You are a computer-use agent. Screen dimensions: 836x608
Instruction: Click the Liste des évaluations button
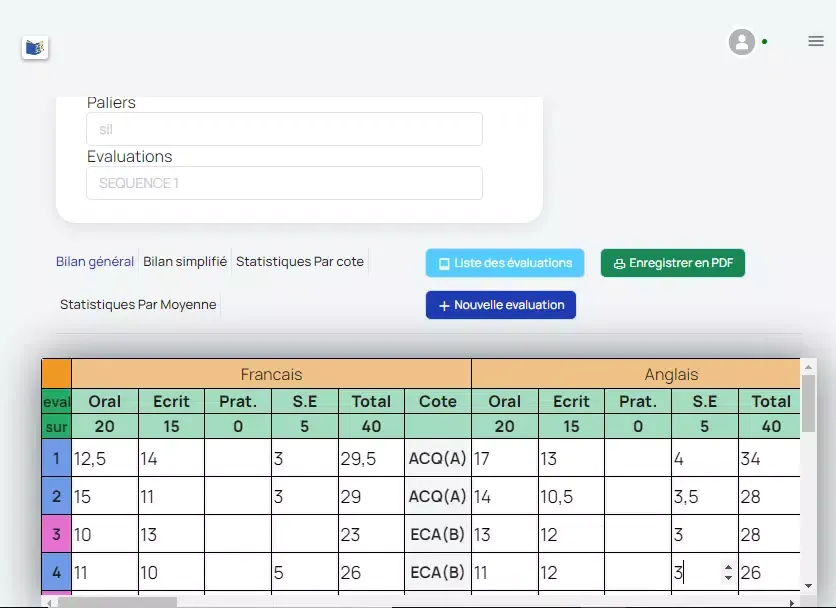pos(504,263)
